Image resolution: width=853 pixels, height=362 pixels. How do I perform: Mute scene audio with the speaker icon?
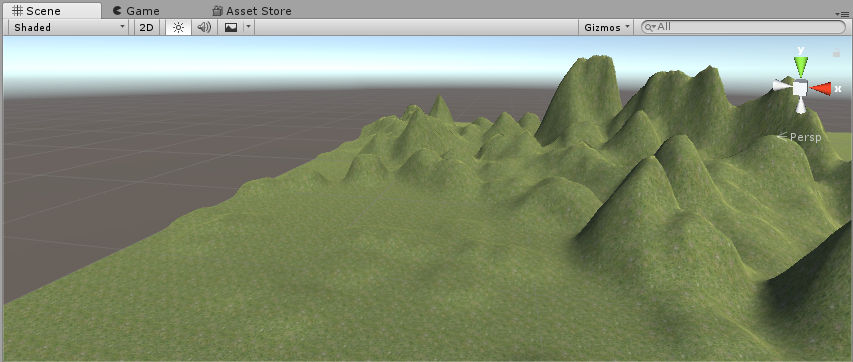[x=204, y=27]
